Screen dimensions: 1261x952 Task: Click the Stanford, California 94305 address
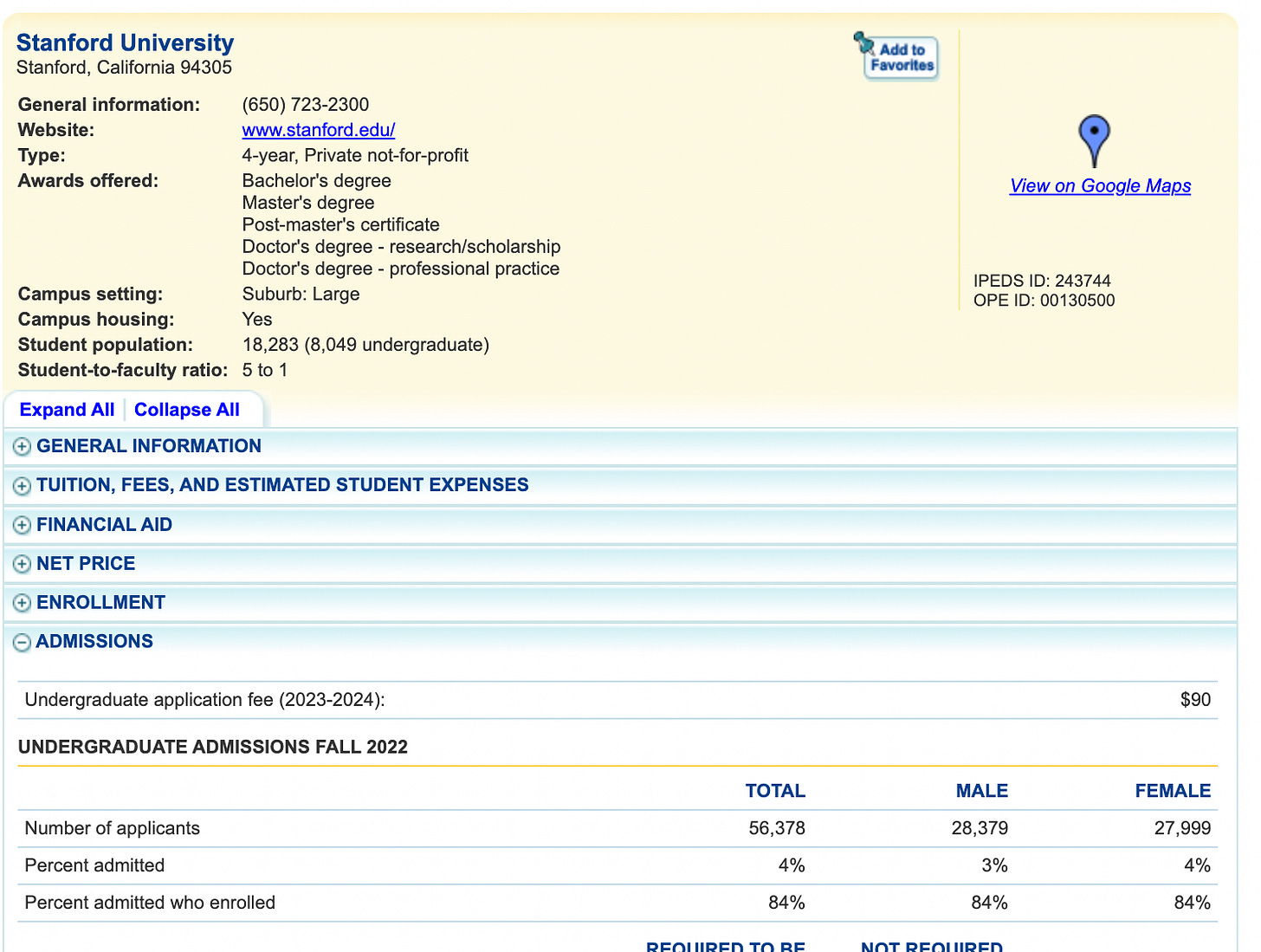point(125,68)
